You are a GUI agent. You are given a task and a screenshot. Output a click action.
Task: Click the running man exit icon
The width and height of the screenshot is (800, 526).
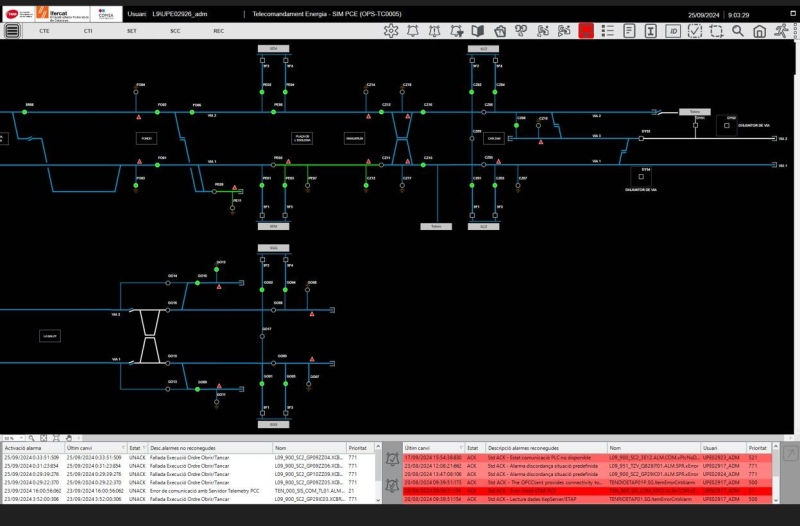(x=783, y=31)
